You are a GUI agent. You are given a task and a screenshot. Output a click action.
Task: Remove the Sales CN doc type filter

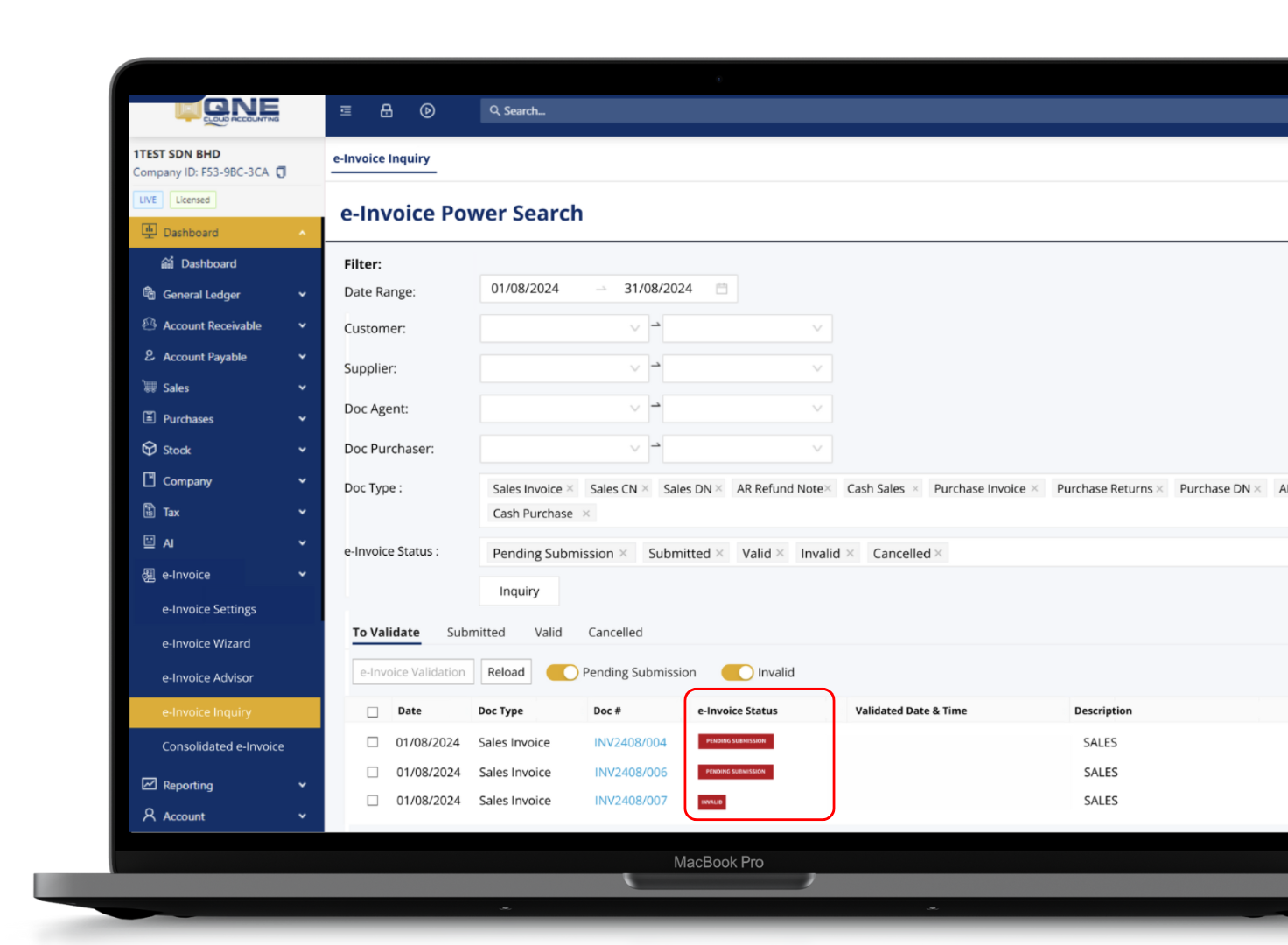pyautogui.click(x=644, y=488)
